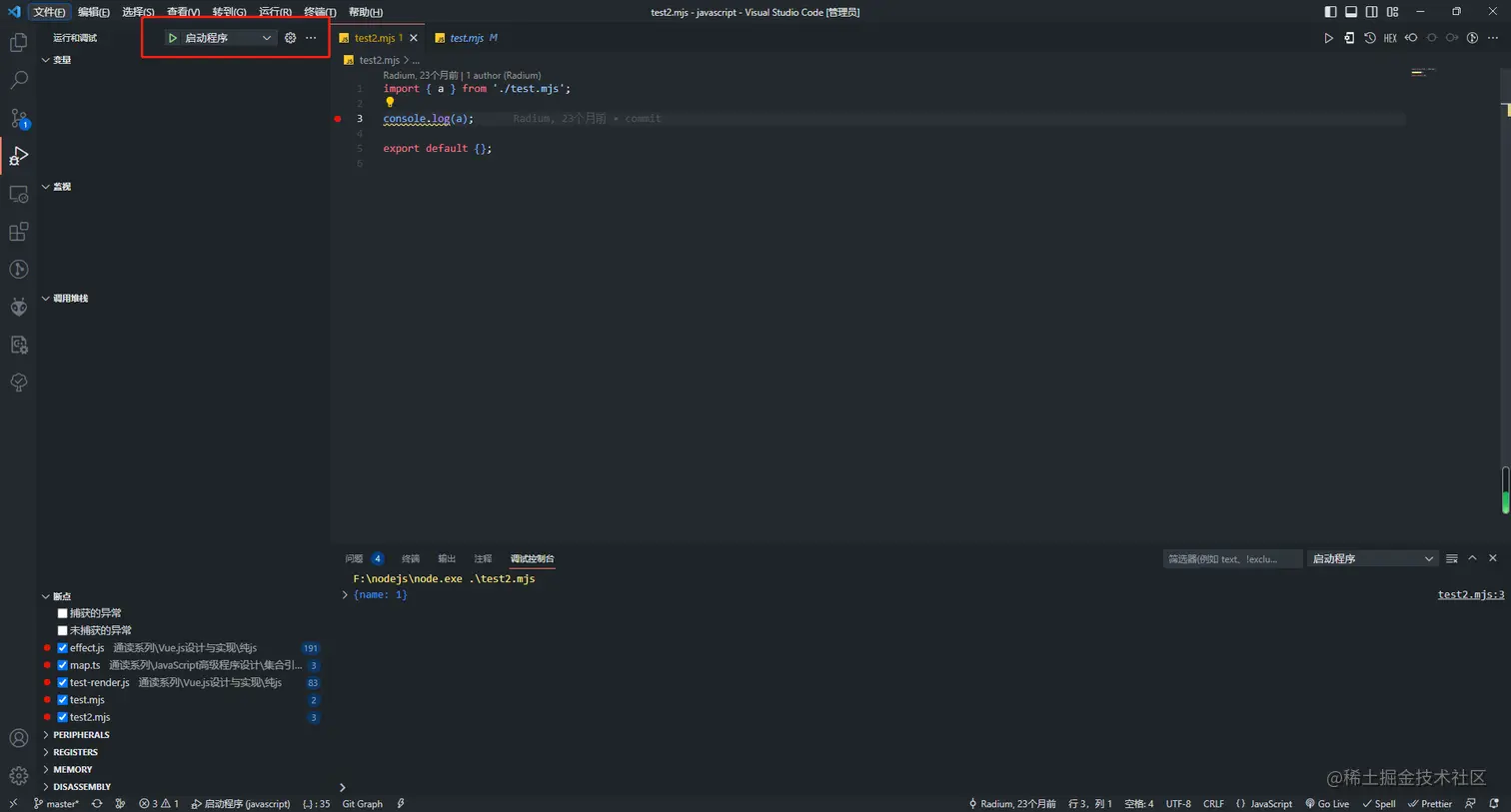Toggle bottom panel layout icon
This screenshot has width=1511, height=812.
1351,12
